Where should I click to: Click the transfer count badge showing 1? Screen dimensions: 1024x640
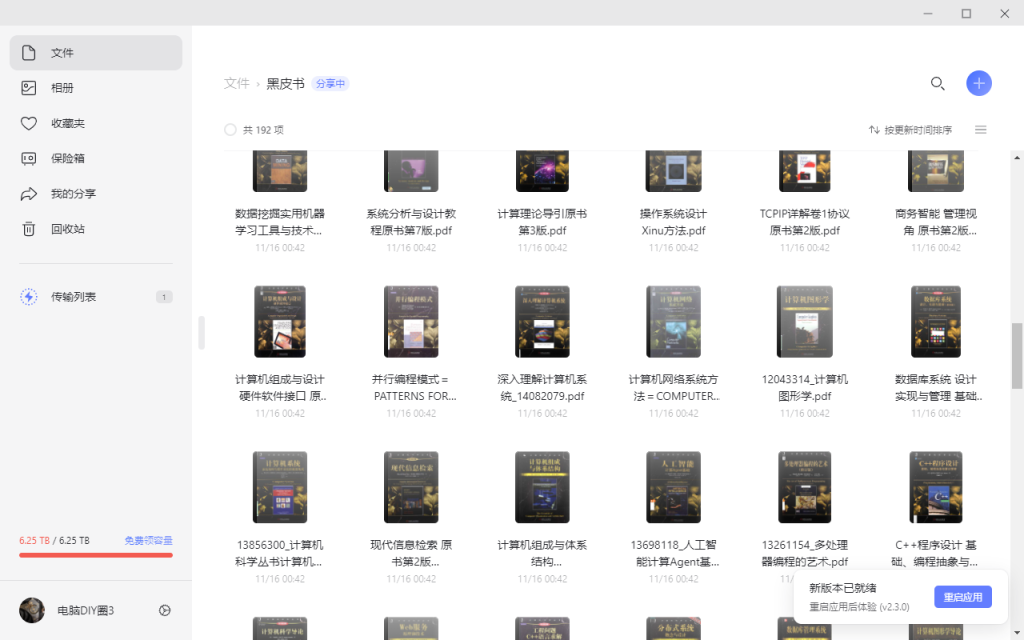[x=164, y=297]
